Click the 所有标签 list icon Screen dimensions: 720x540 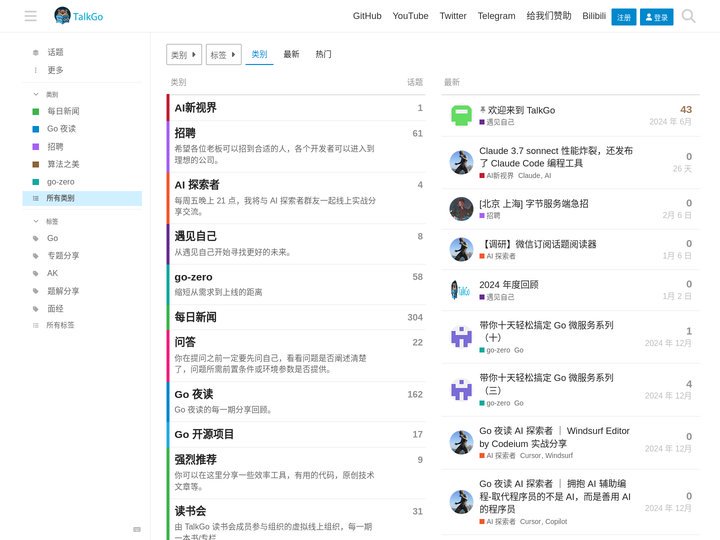(35, 325)
